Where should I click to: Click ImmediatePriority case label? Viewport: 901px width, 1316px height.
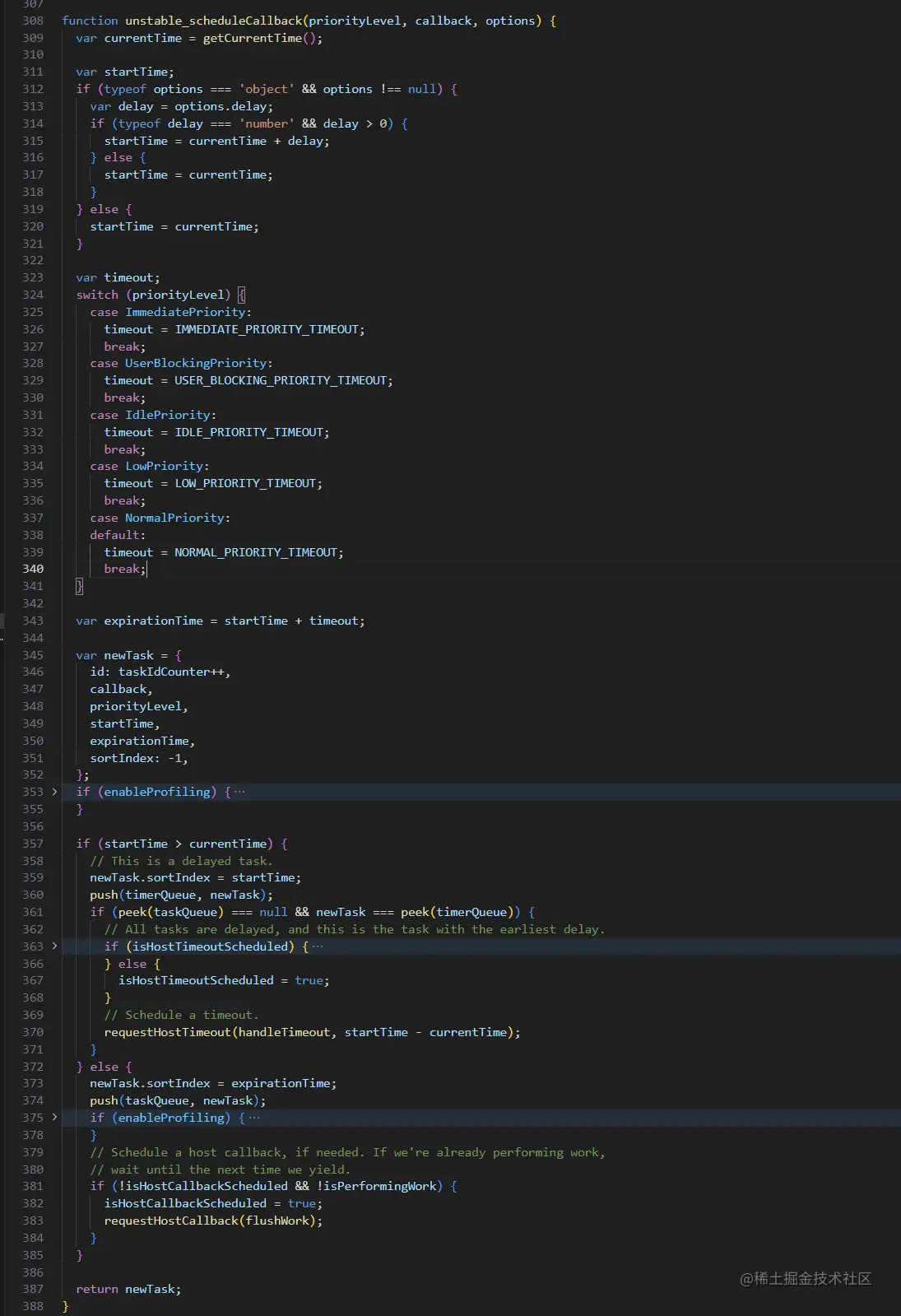tap(185, 312)
